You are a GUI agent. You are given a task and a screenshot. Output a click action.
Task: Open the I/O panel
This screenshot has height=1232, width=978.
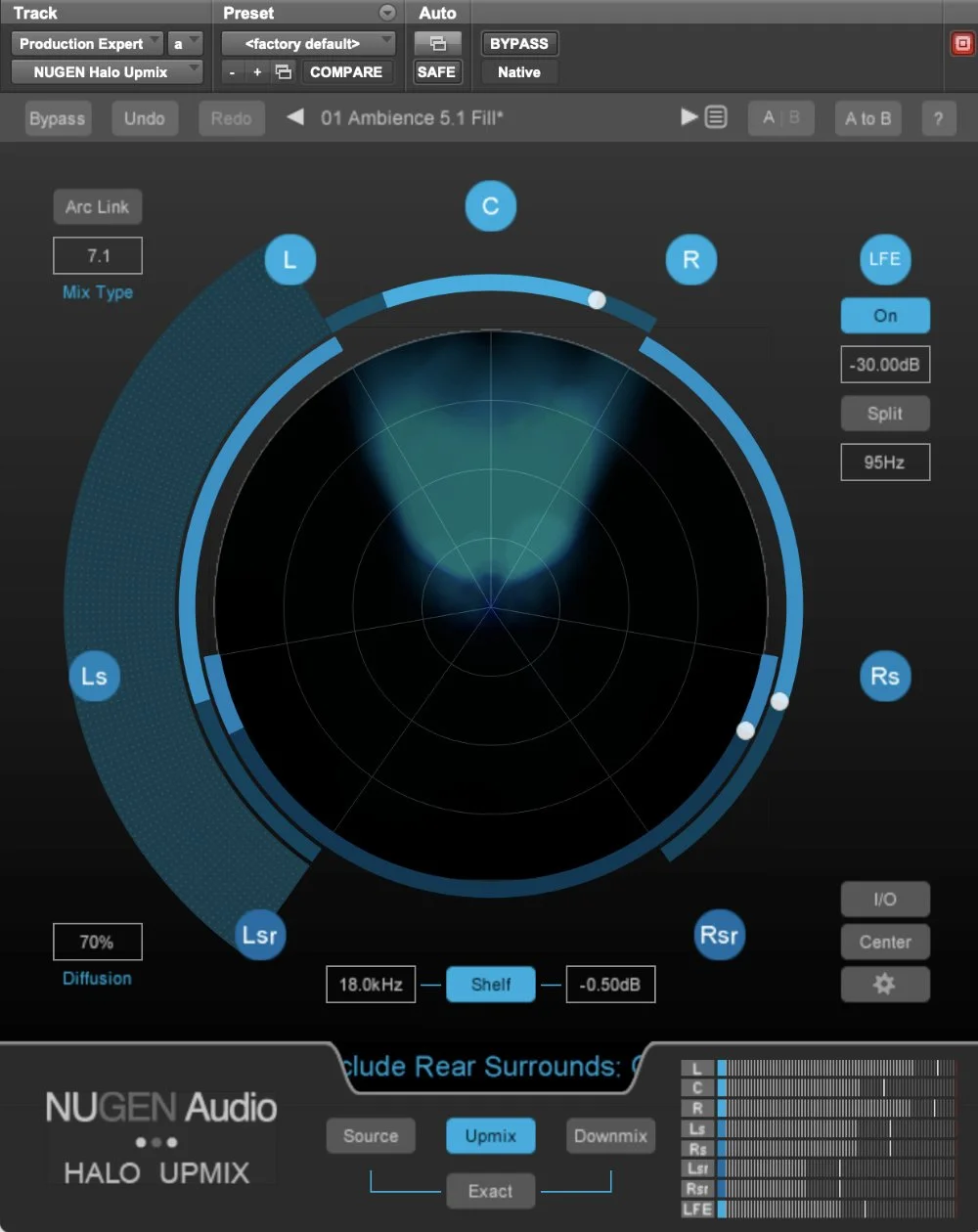pyautogui.click(x=885, y=899)
